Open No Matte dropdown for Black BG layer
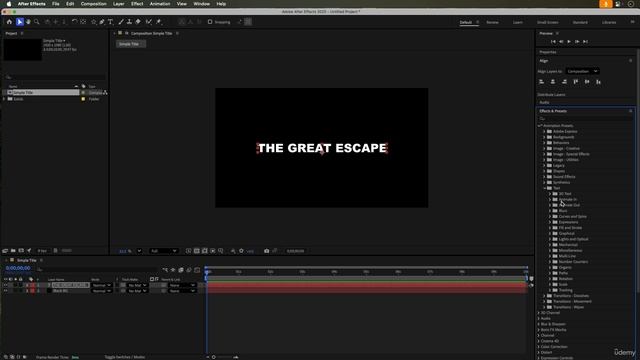 click(x=137, y=291)
